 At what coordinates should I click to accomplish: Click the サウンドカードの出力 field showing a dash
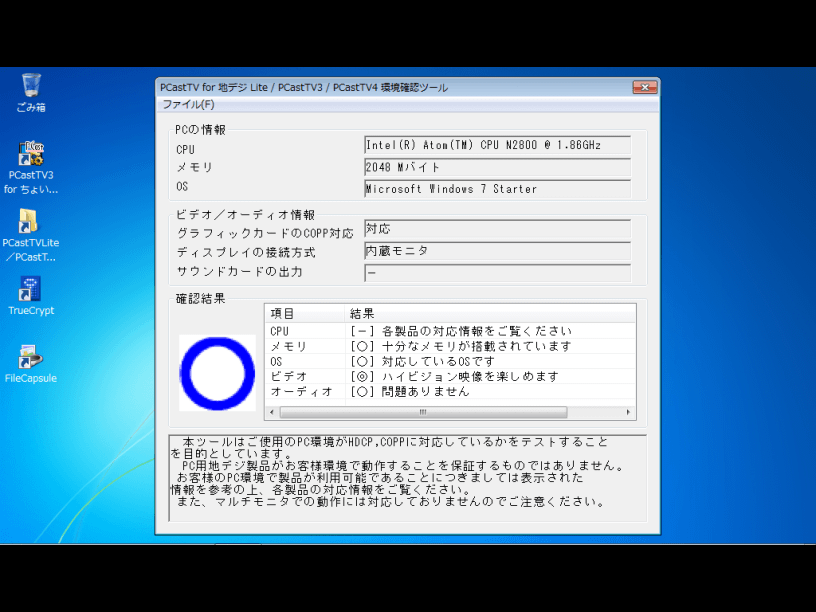(x=498, y=273)
